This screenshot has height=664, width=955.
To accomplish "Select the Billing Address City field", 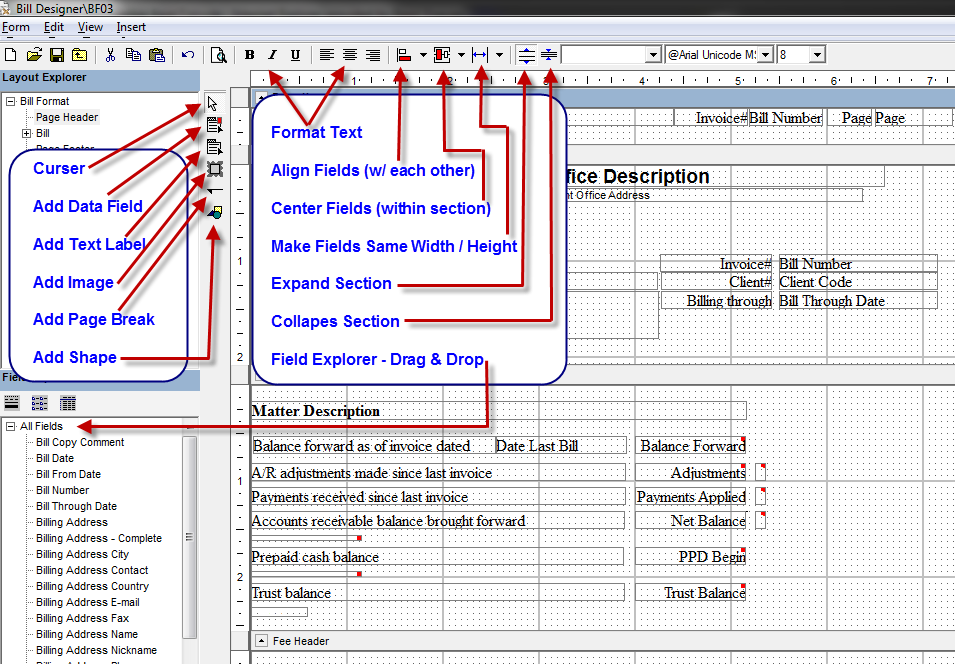I will click(82, 554).
